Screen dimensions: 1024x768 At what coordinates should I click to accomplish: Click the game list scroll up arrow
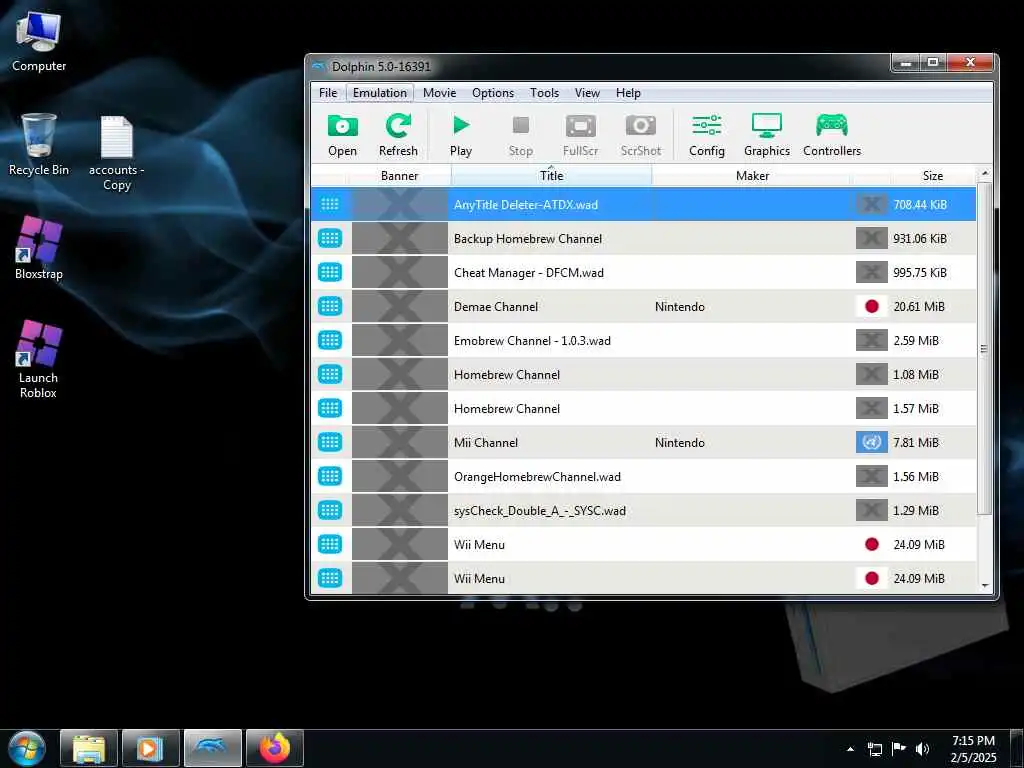pos(985,174)
